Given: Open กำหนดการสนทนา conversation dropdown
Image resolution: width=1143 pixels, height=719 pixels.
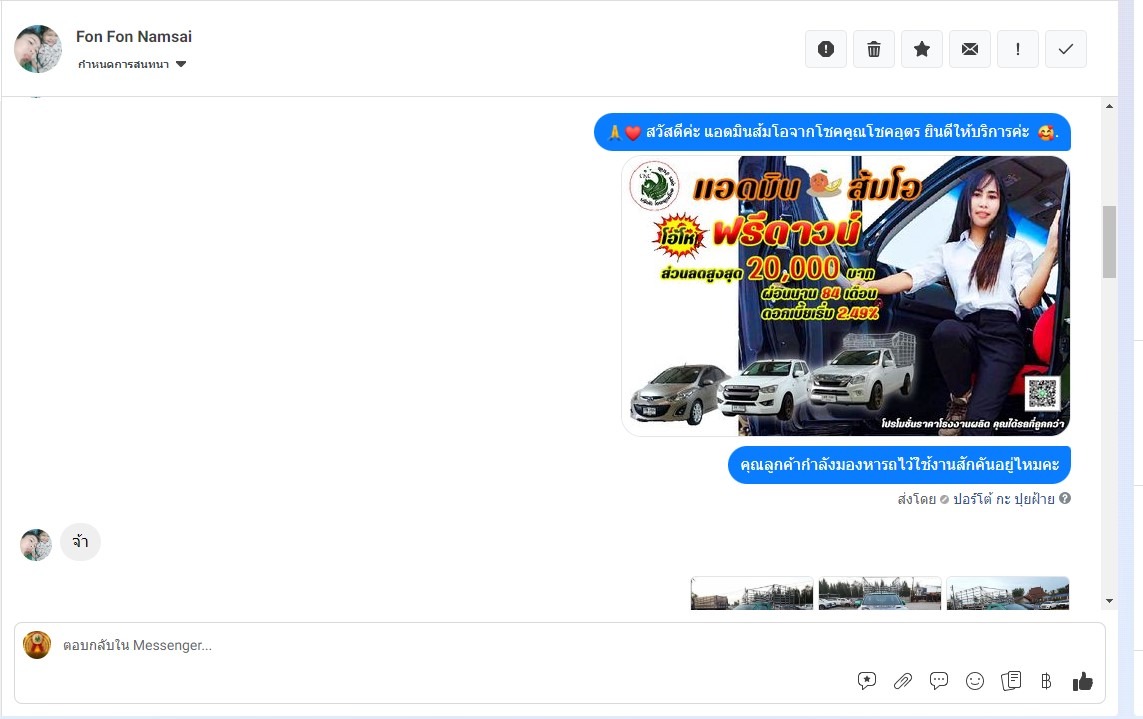Looking at the screenshot, I should coord(132,64).
